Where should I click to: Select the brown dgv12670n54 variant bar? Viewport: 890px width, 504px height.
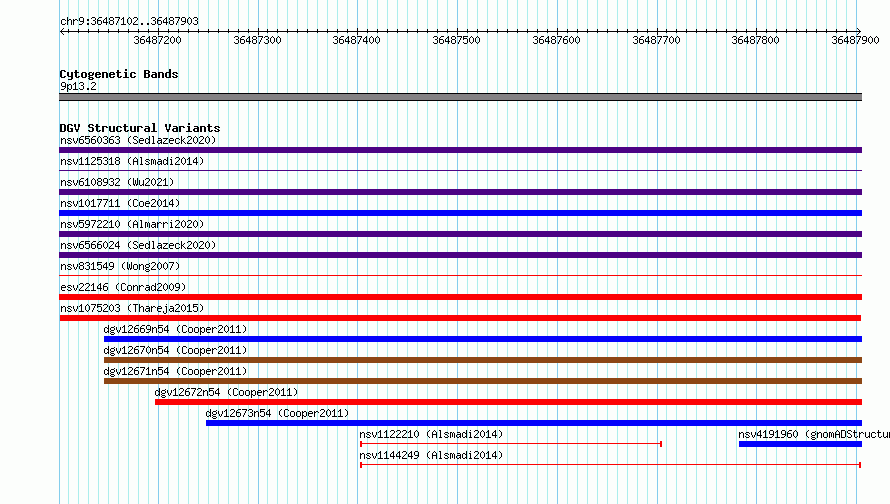coord(483,360)
